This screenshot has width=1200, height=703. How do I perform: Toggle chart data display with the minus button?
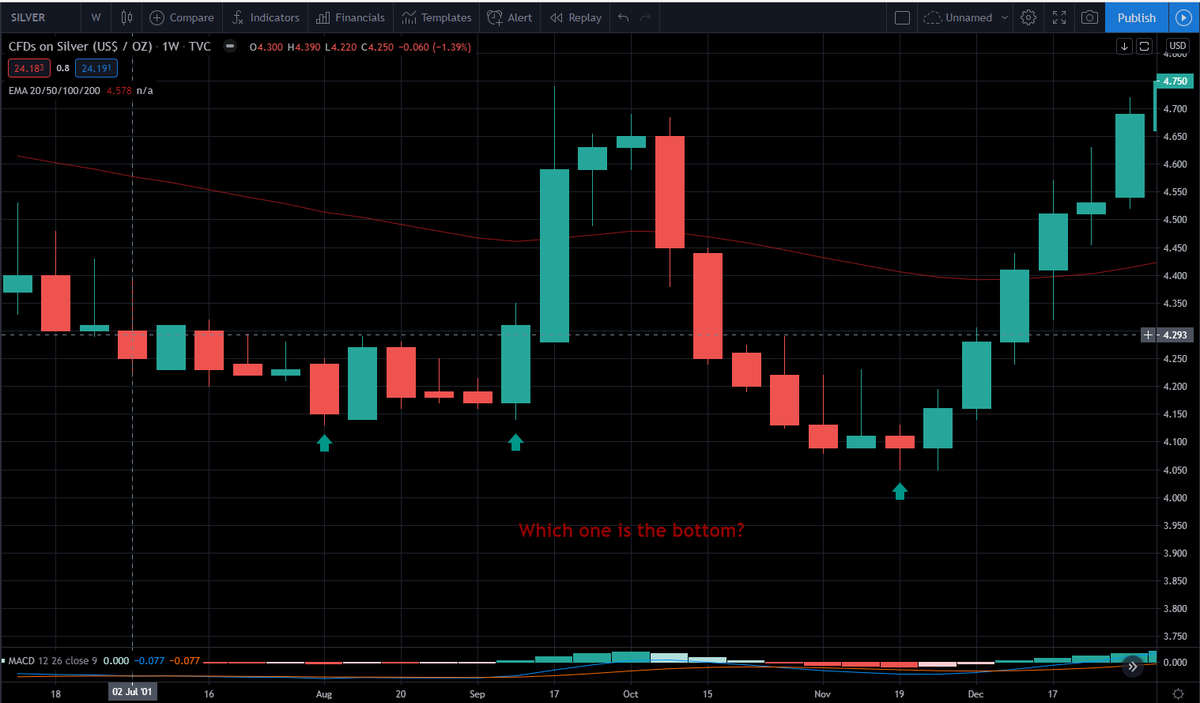(229, 45)
